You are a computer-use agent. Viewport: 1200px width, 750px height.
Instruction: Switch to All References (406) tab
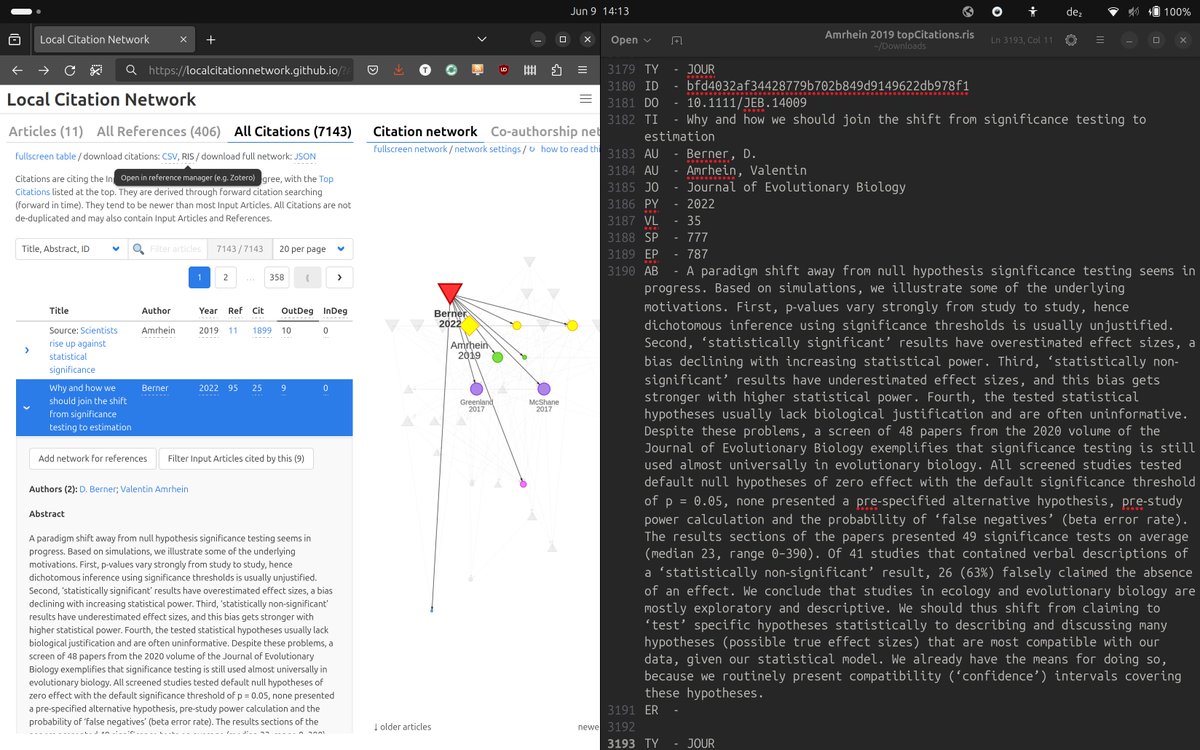tap(159, 132)
